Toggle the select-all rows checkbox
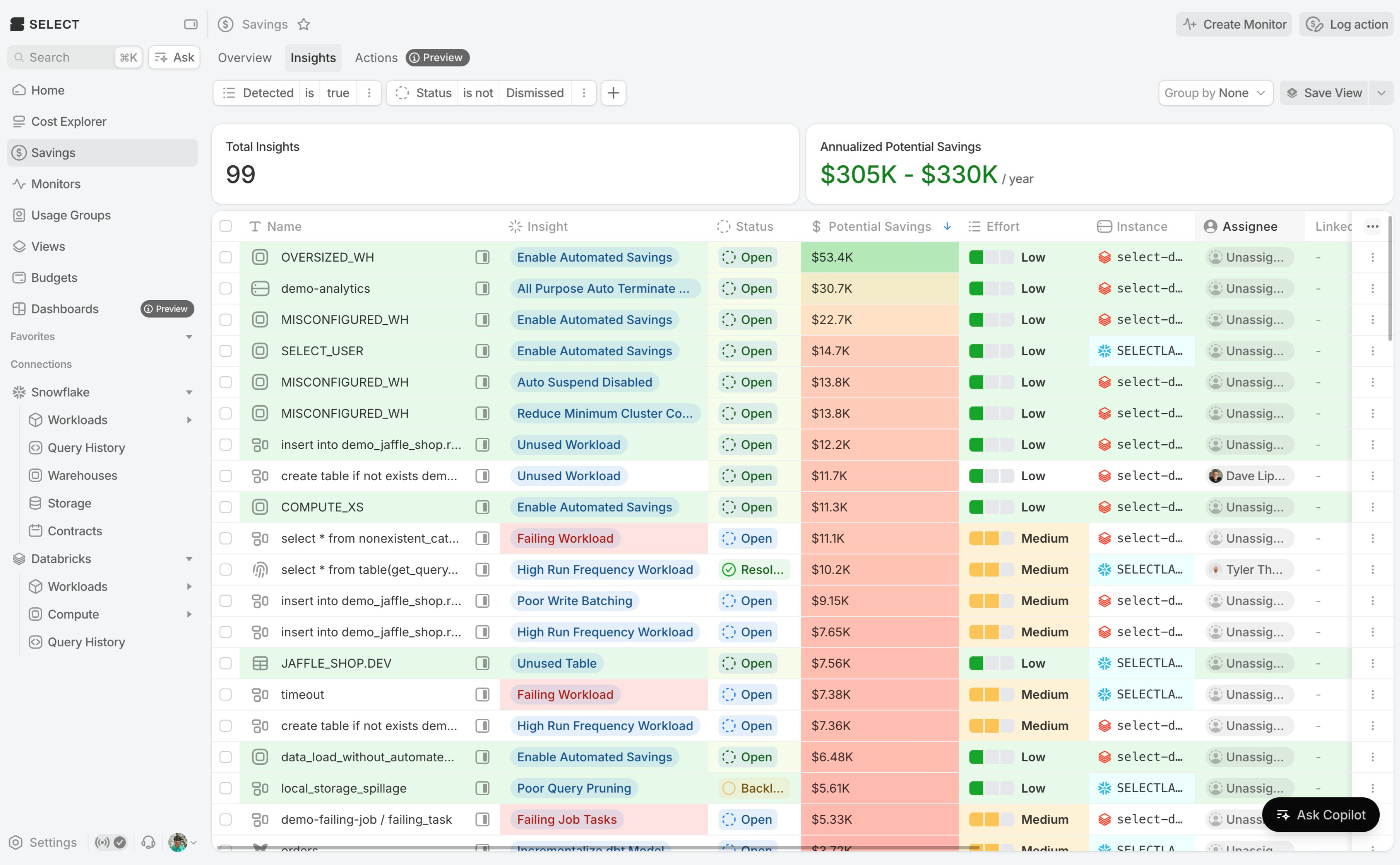 point(226,227)
